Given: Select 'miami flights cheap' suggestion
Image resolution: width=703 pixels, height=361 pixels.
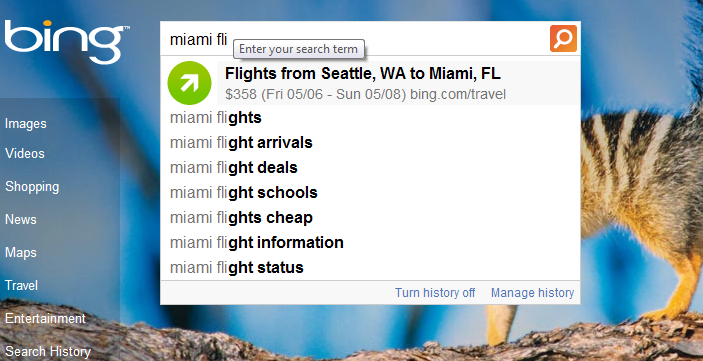Looking at the screenshot, I should (370, 218).
